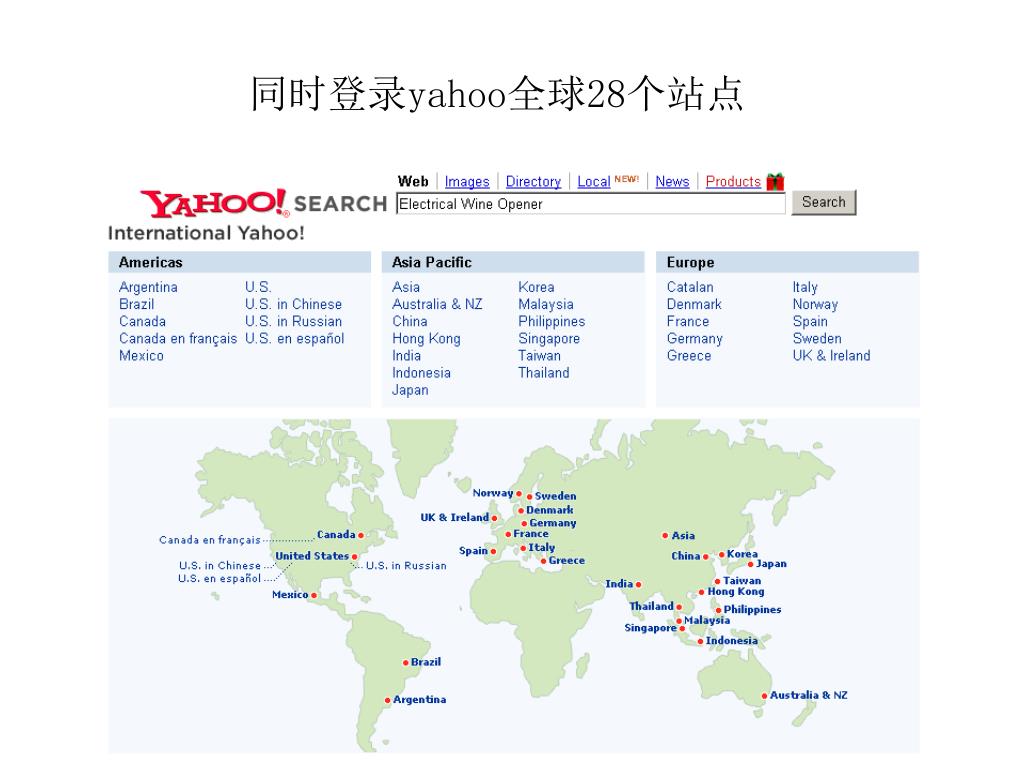Open the Products search tab

point(733,182)
